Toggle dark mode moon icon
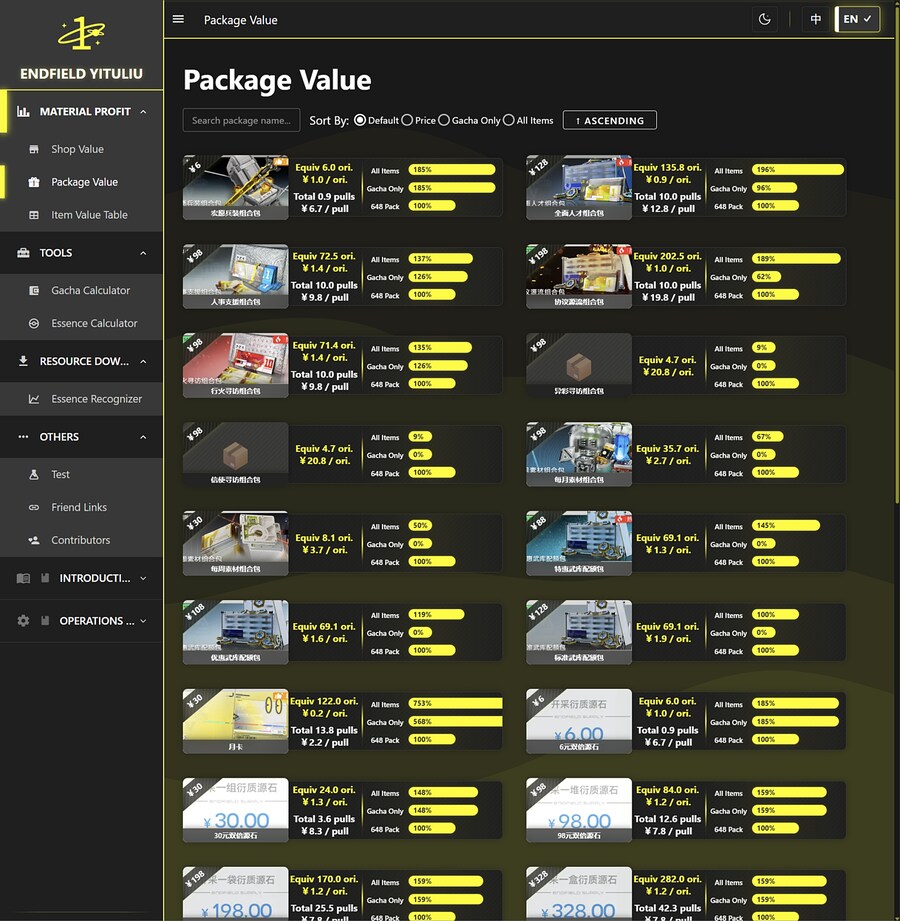 pos(765,19)
